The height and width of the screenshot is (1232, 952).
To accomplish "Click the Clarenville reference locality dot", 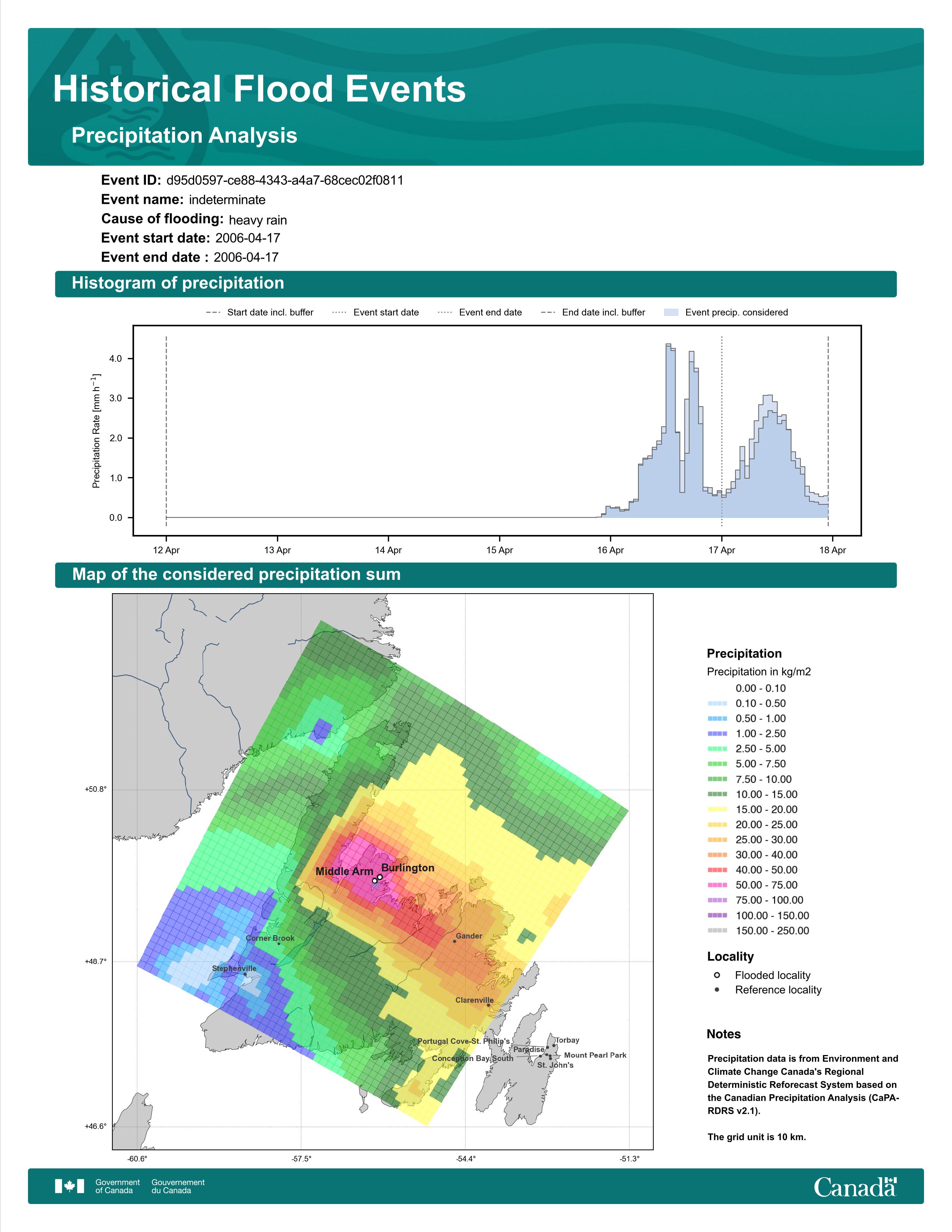I will coord(488,1005).
